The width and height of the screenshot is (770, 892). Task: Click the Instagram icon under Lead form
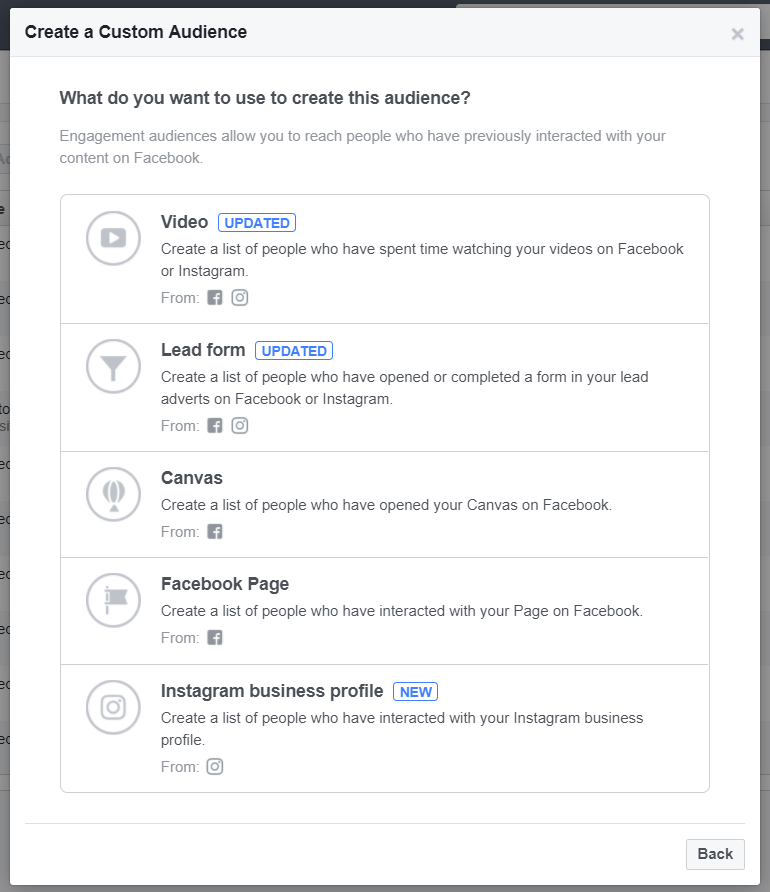[239, 425]
